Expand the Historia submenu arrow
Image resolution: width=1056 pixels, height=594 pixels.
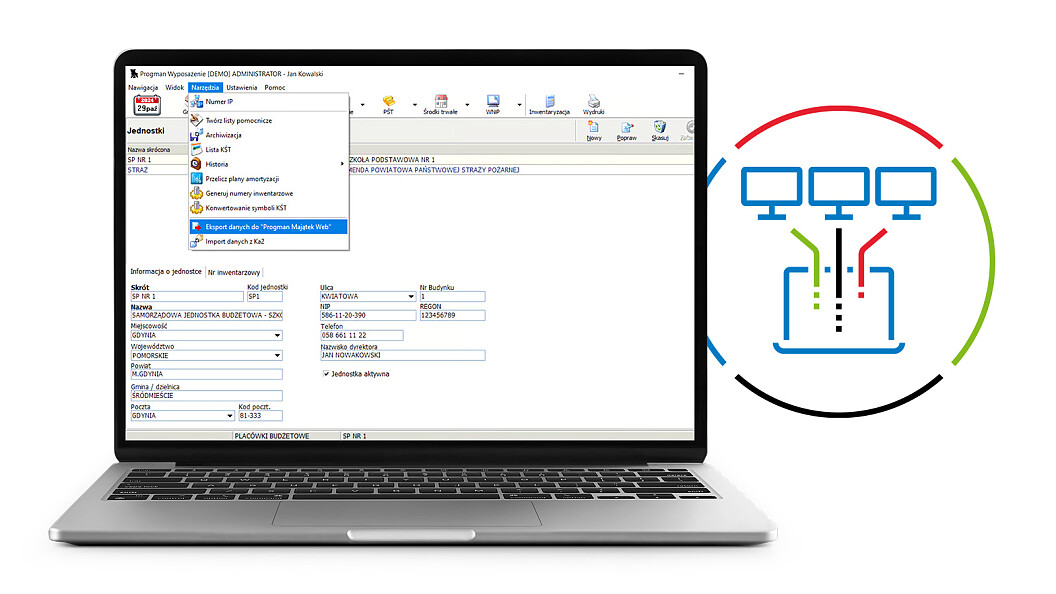[342, 164]
